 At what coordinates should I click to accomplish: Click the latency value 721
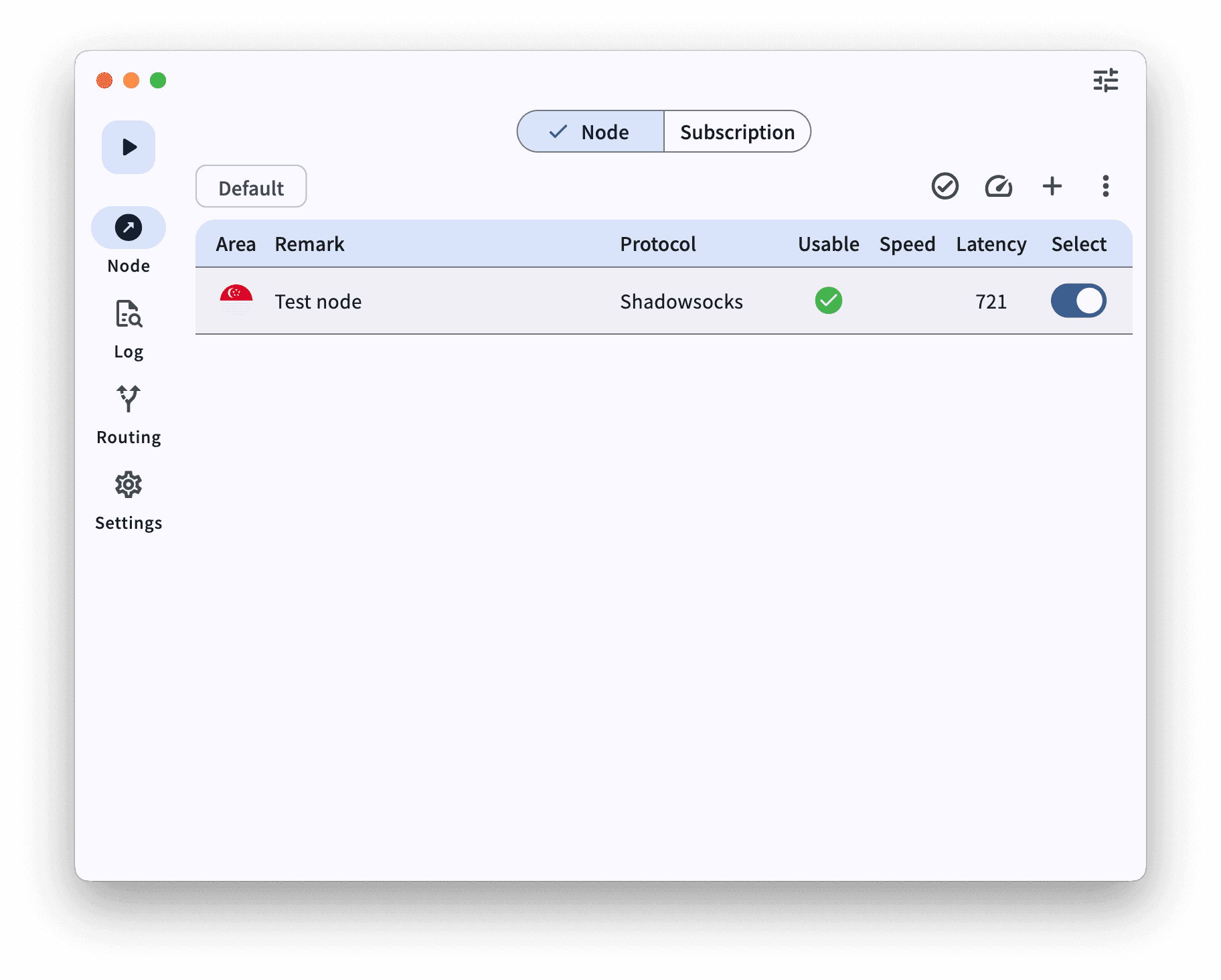click(991, 302)
